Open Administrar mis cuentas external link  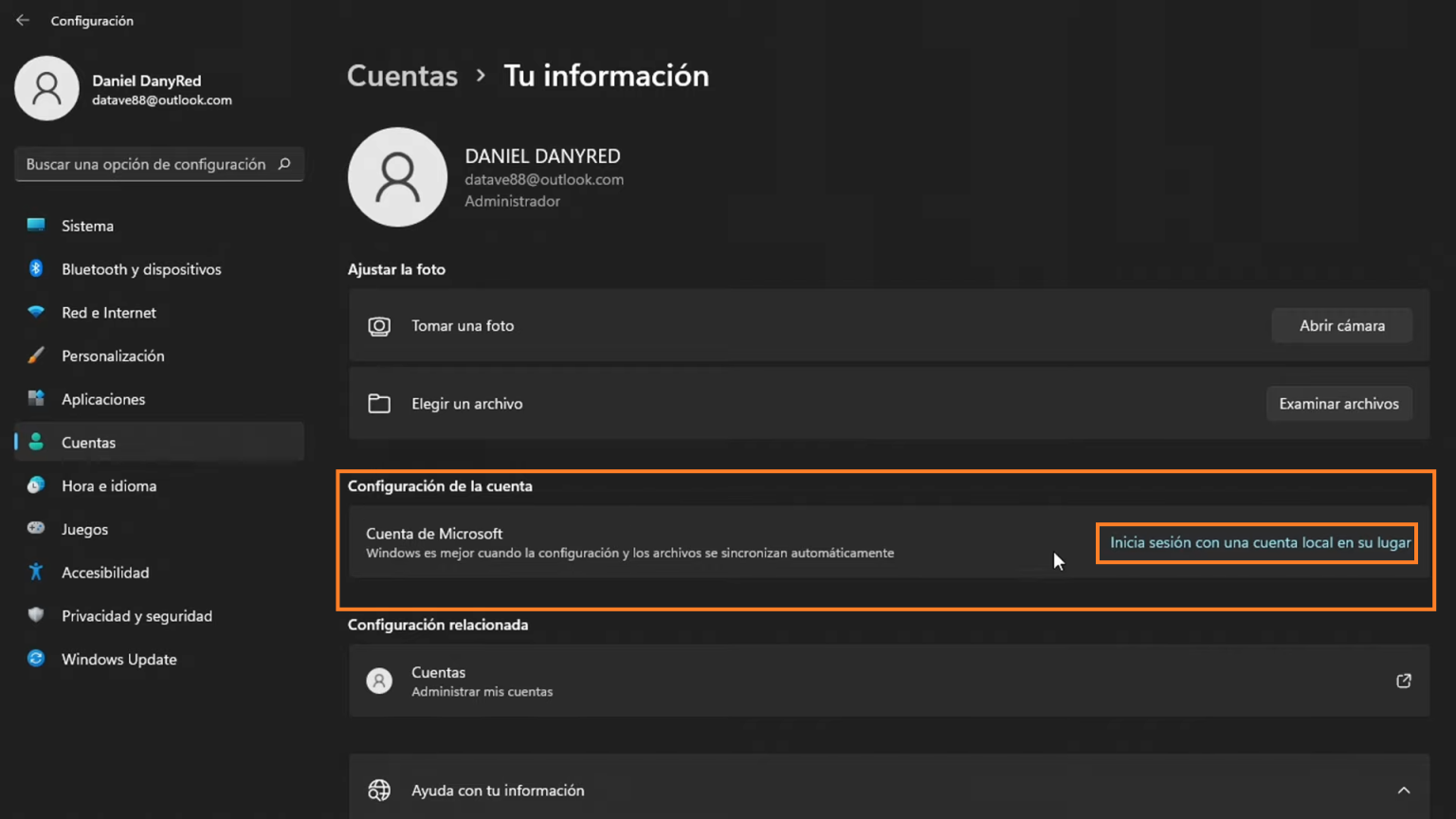1404,681
